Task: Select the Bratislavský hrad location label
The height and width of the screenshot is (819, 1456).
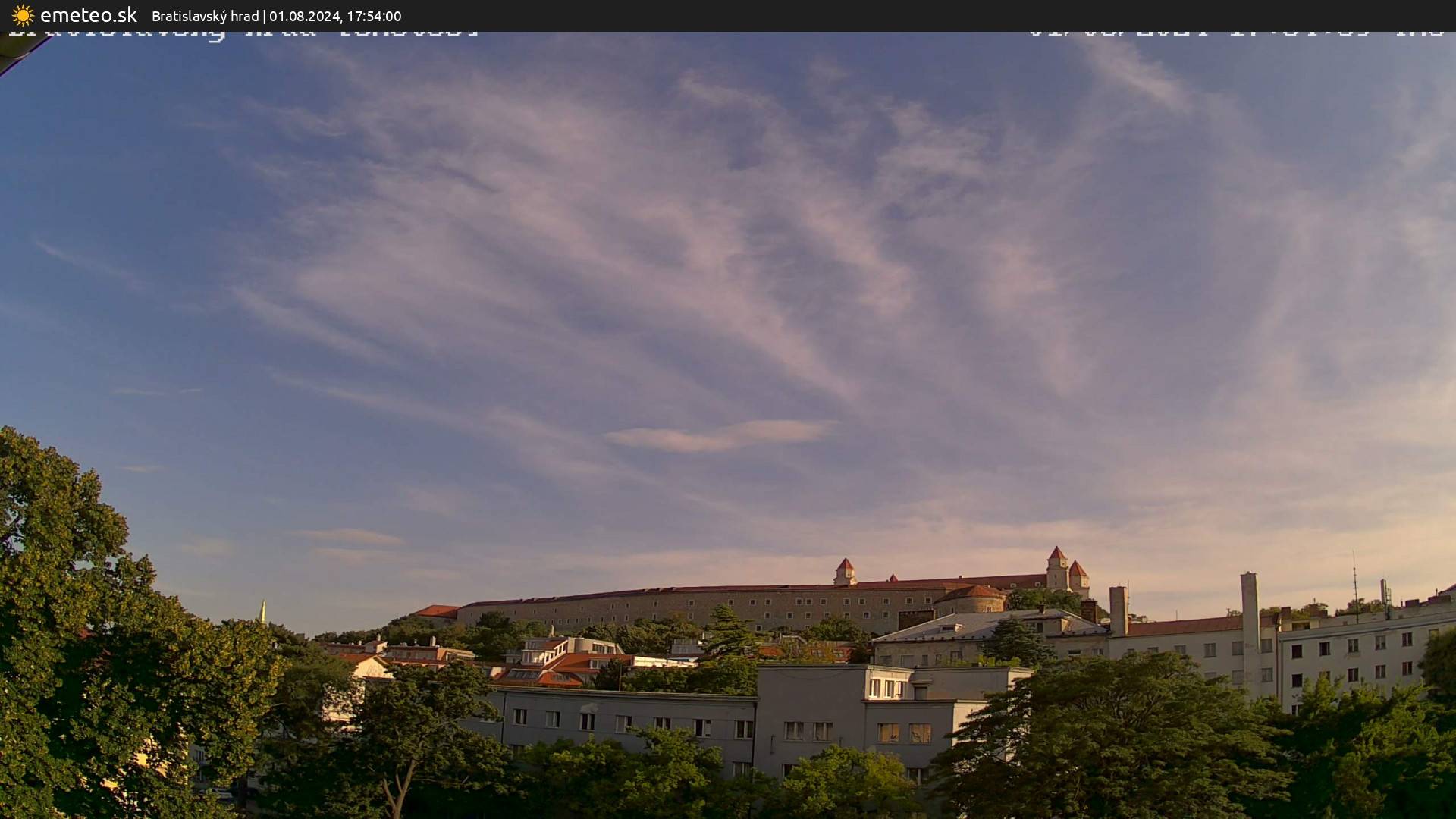Action: [x=206, y=16]
